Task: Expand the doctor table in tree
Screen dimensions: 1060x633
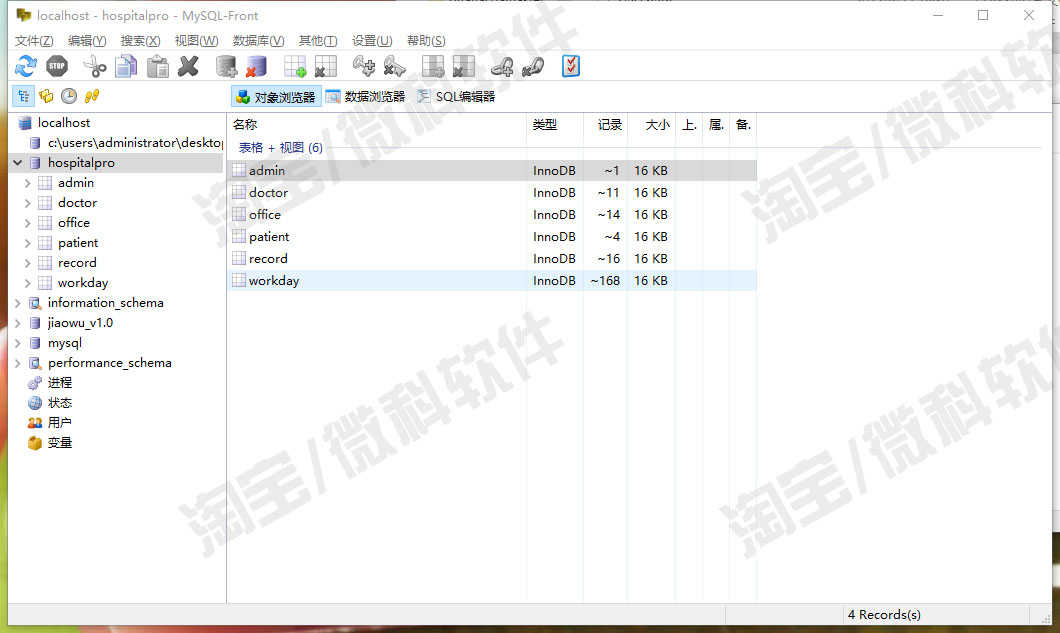Action: pyautogui.click(x=28, y=203)
